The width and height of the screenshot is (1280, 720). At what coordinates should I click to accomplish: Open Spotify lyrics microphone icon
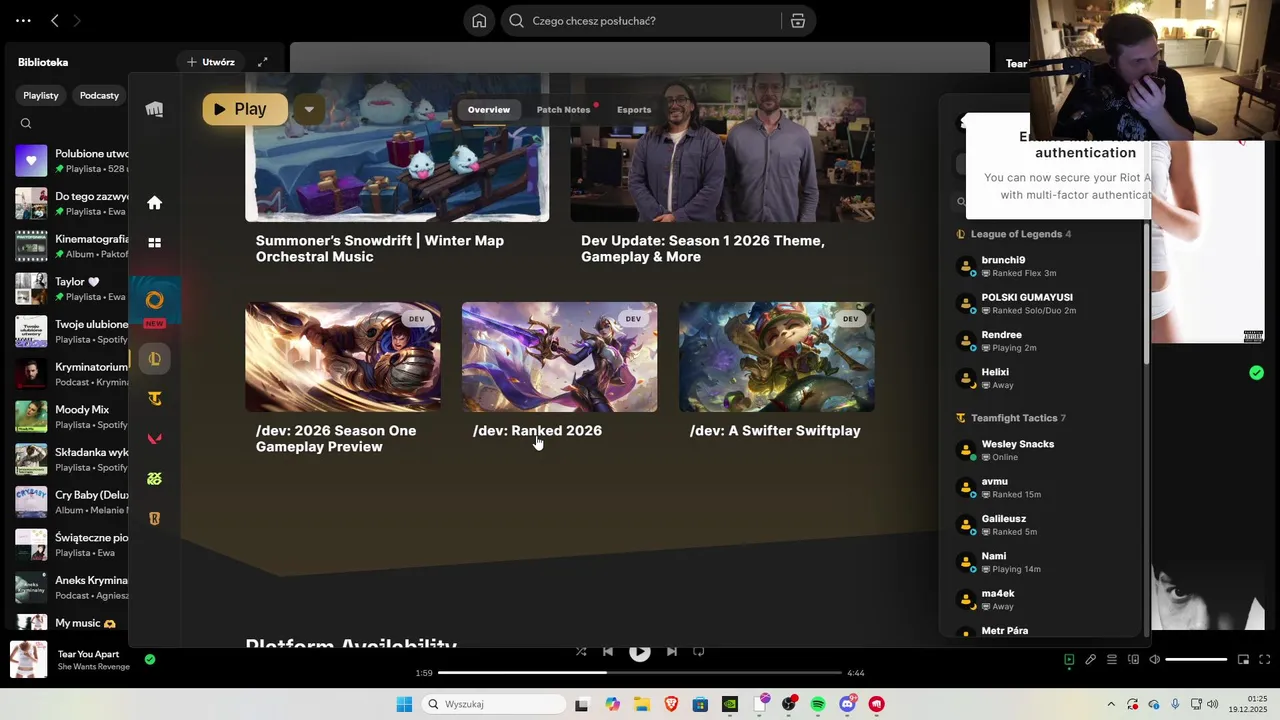1090,660
